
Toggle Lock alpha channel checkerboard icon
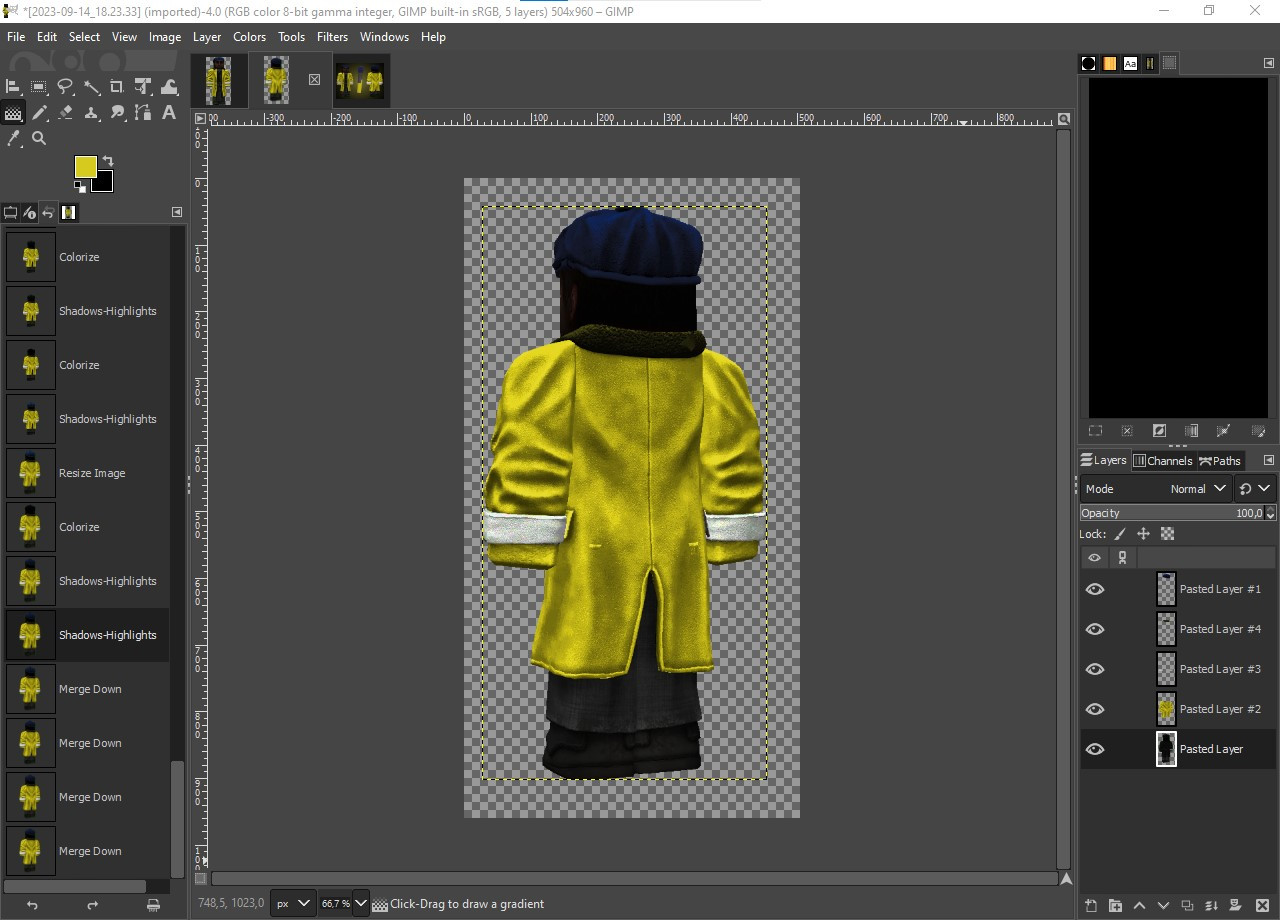click(x=1167, y=534)
